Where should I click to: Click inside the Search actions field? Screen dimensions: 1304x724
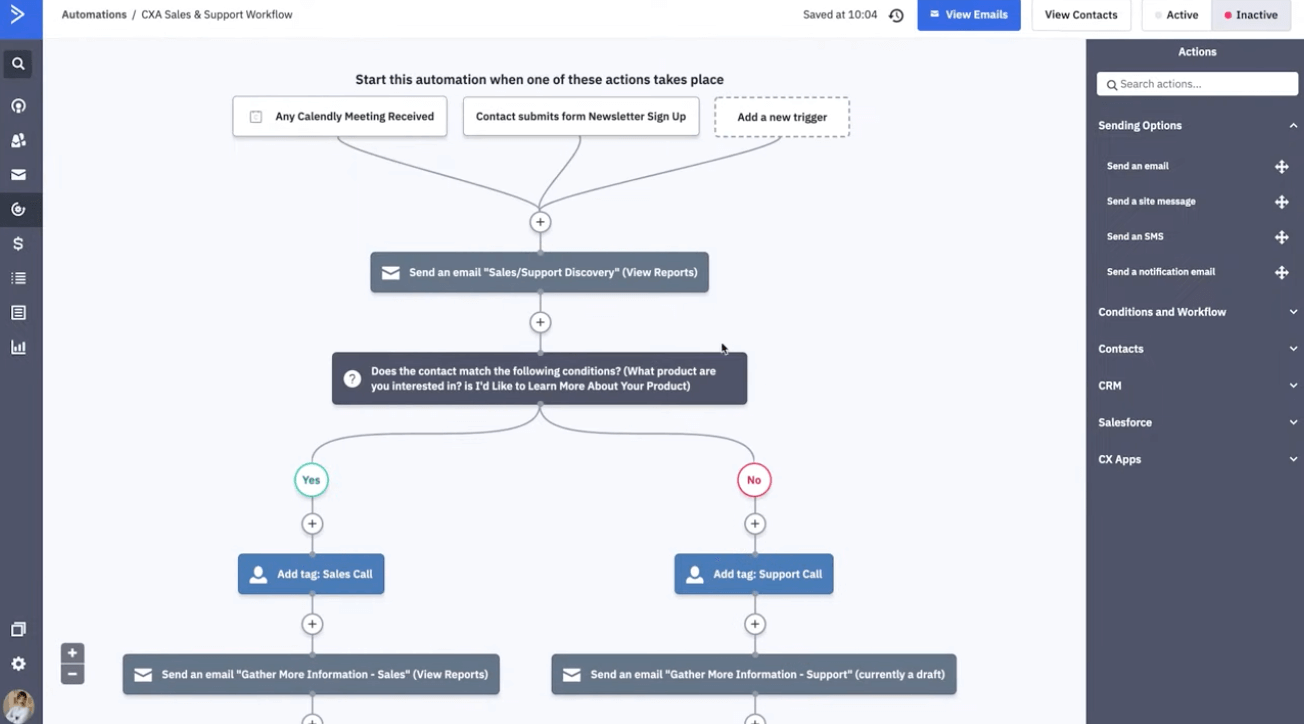[1197, 83]
